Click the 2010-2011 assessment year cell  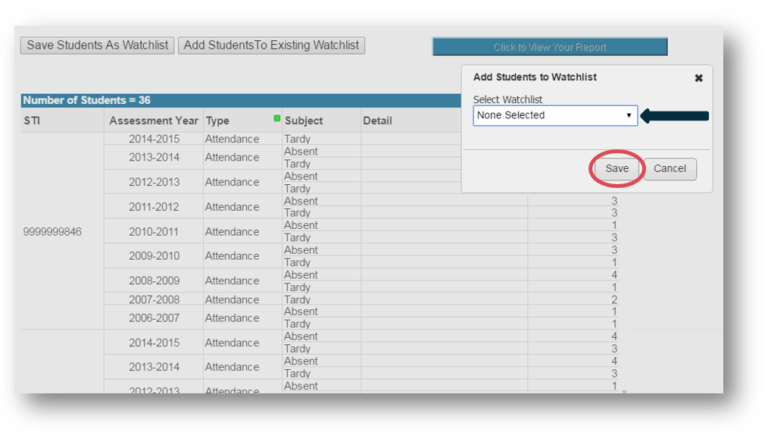click(x=154, y=232)
